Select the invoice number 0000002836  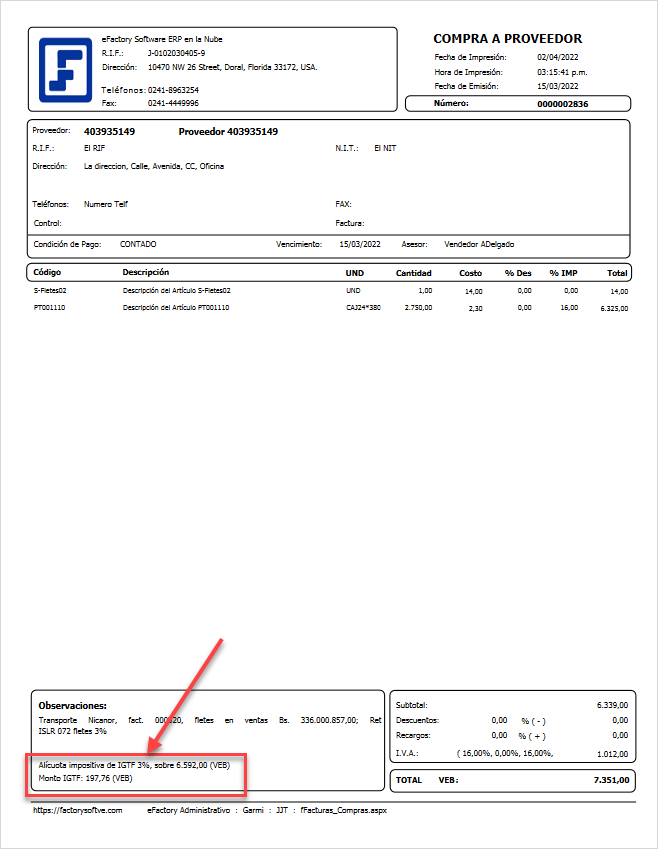coord(562,104)
